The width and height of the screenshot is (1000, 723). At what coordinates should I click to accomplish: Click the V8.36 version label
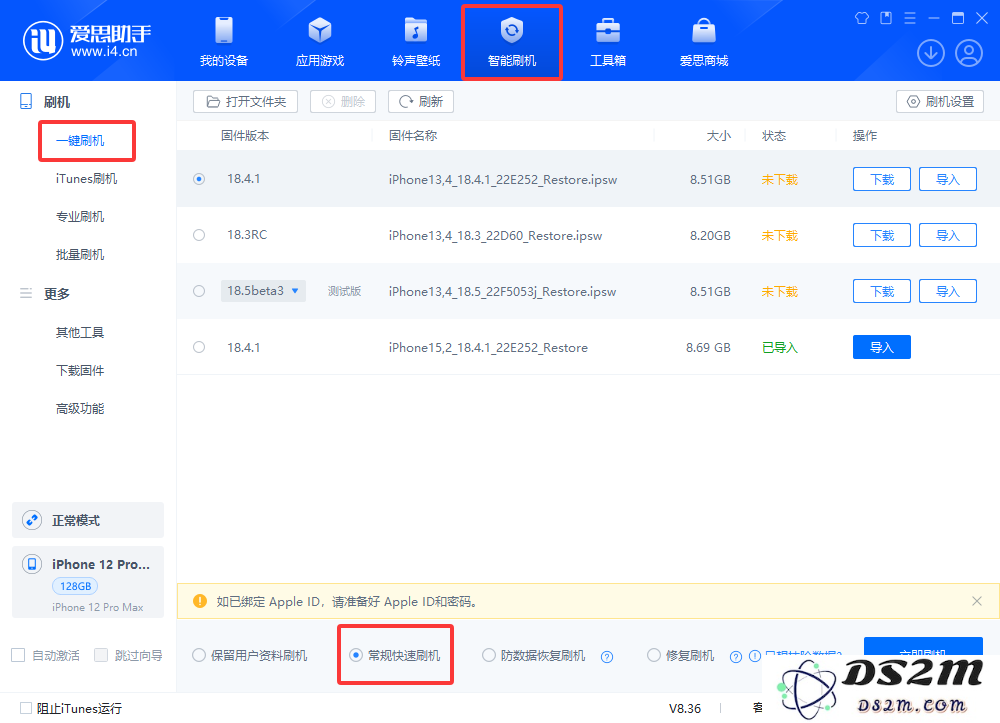coord(685,708)
